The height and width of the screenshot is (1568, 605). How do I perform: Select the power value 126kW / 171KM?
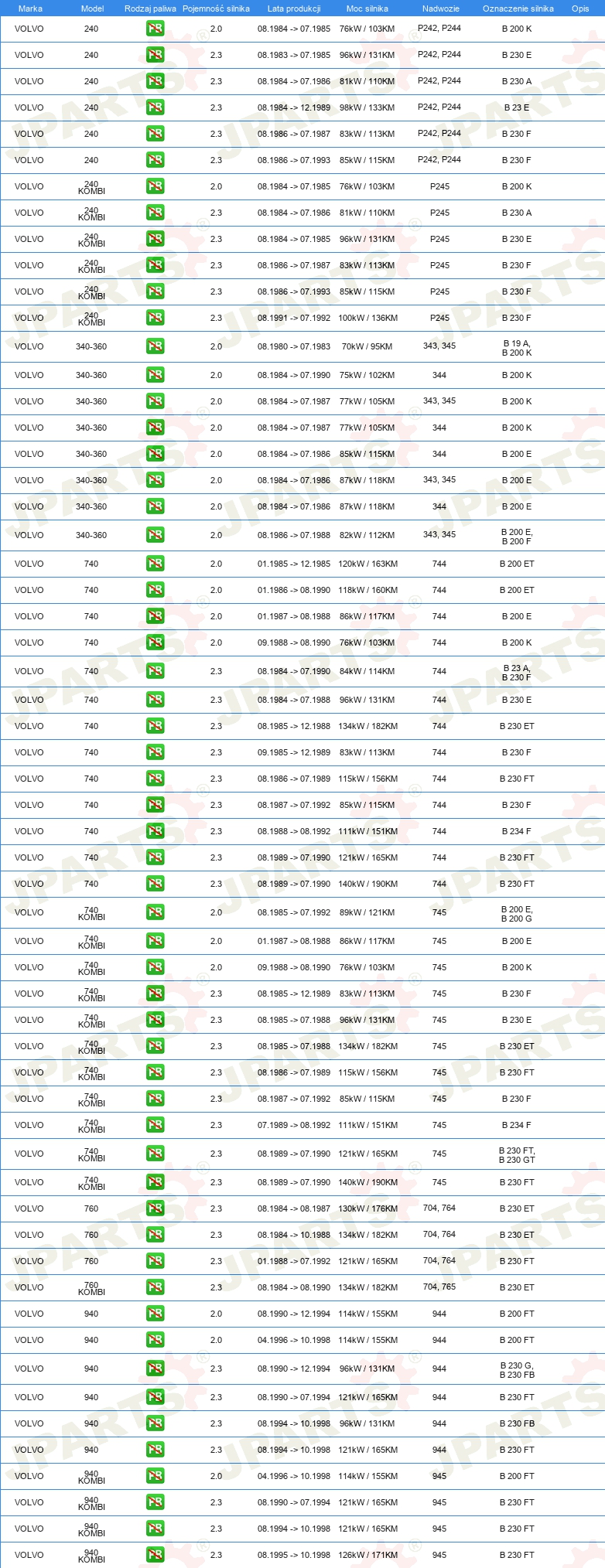[x=367, y=1555]
